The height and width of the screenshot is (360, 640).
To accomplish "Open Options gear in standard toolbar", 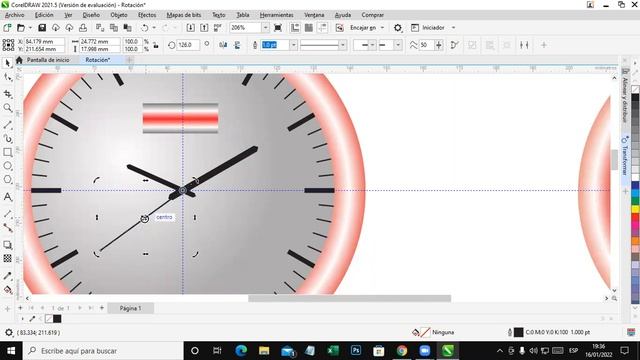I will tap(398, 28).
